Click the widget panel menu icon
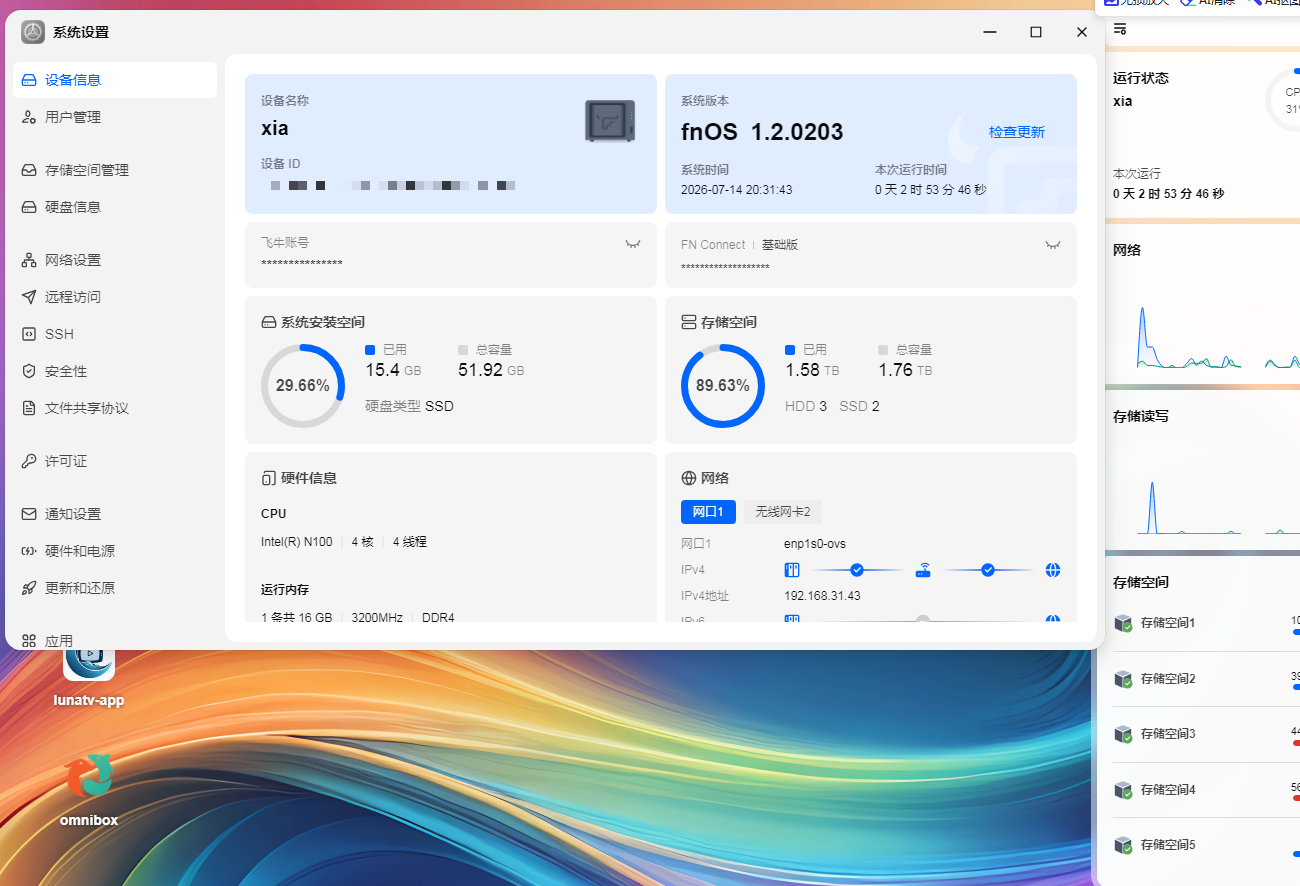1300x886 pixels. (x=1120, y=29)
